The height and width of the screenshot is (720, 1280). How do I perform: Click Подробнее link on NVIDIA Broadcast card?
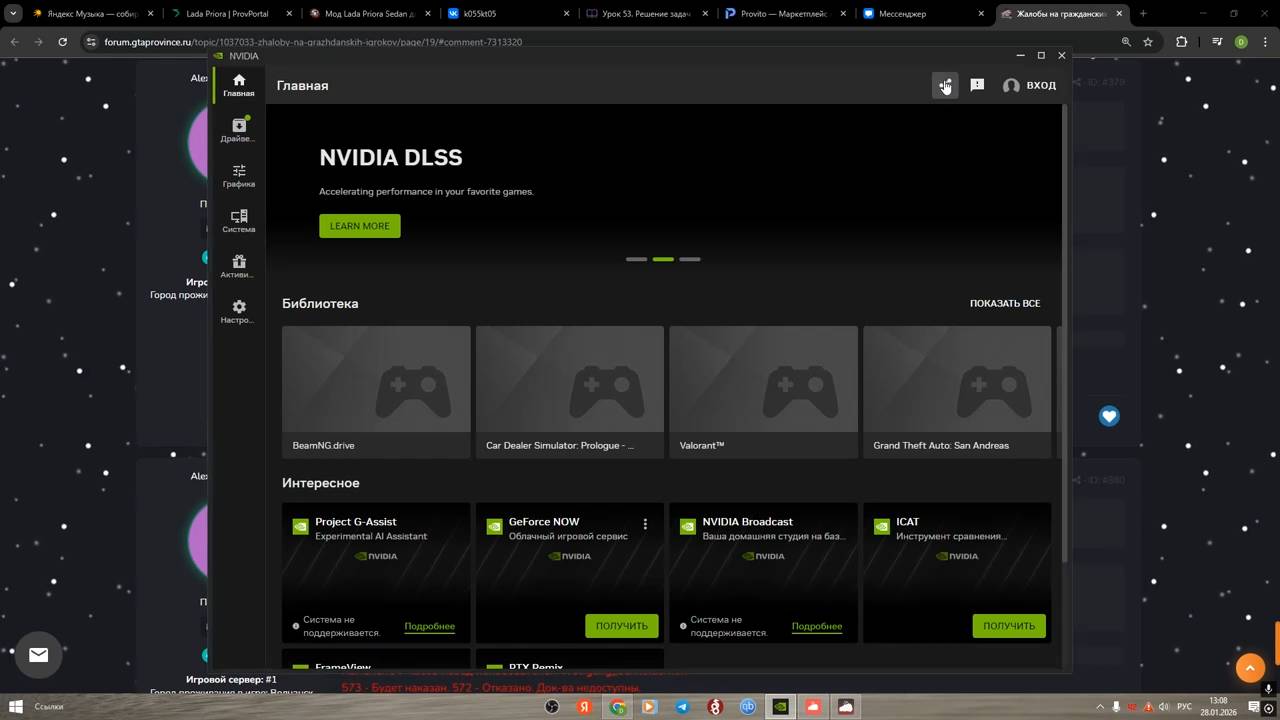(x=817, y=626)
